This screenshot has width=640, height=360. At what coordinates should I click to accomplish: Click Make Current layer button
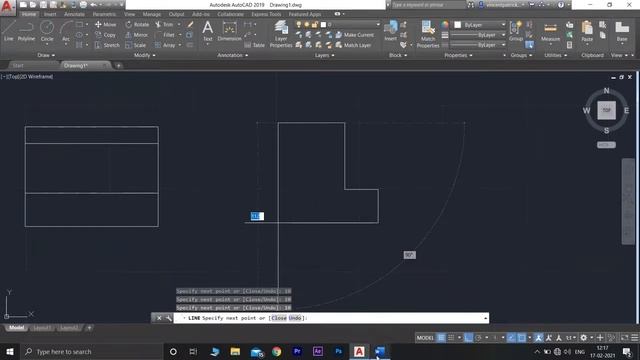pos(354,35)
